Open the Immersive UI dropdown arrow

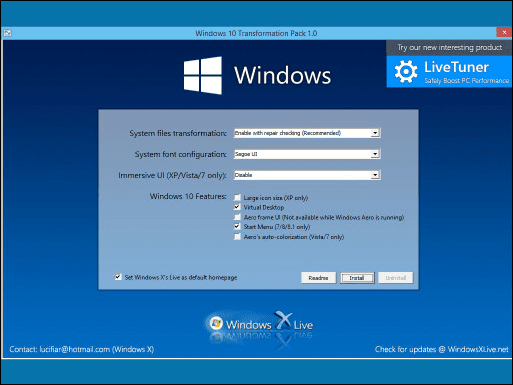pos(375,175)
